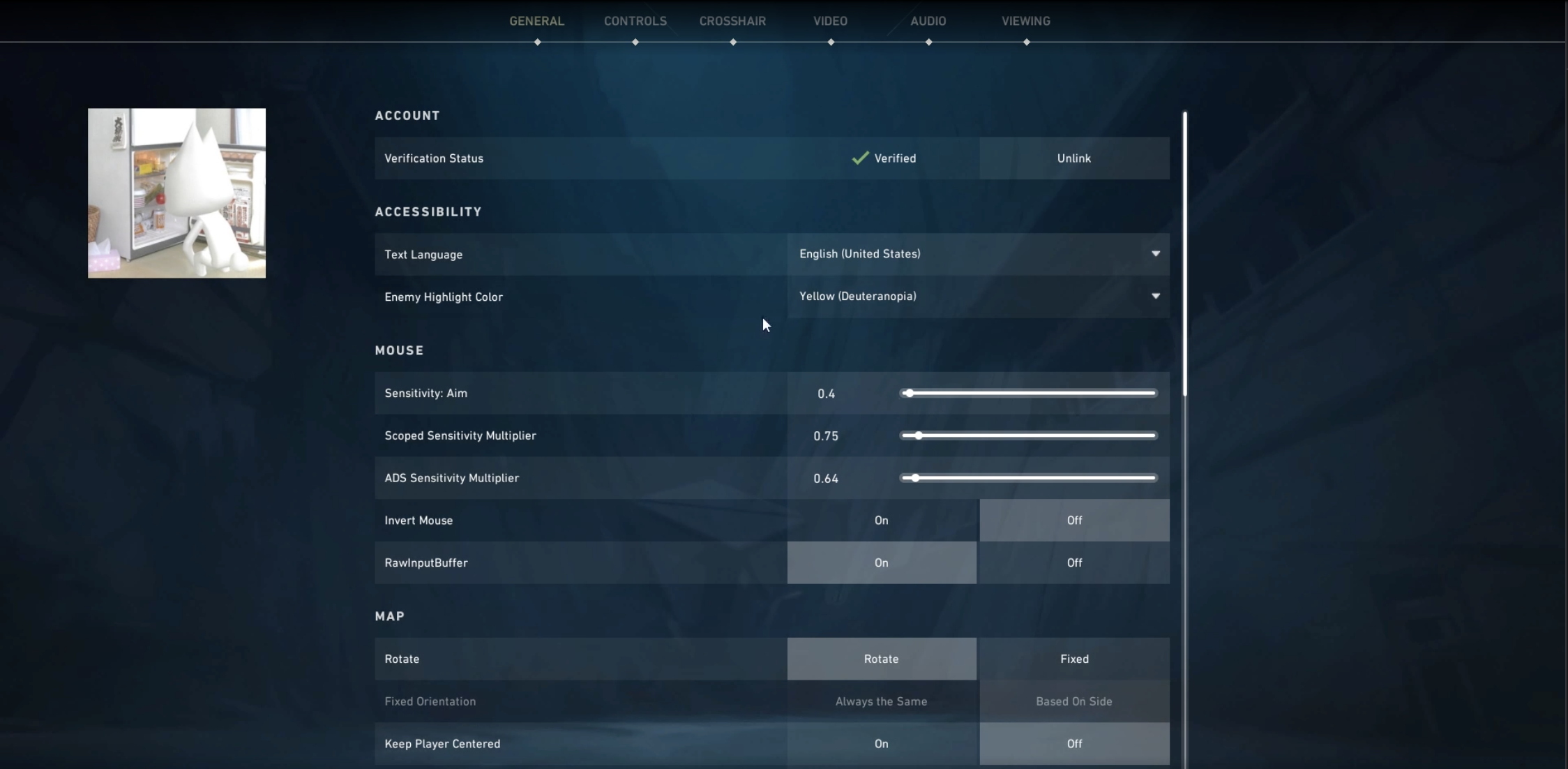Click the player avatar image
Screen dimensions: 1568x769
click(x=176, y=193)
